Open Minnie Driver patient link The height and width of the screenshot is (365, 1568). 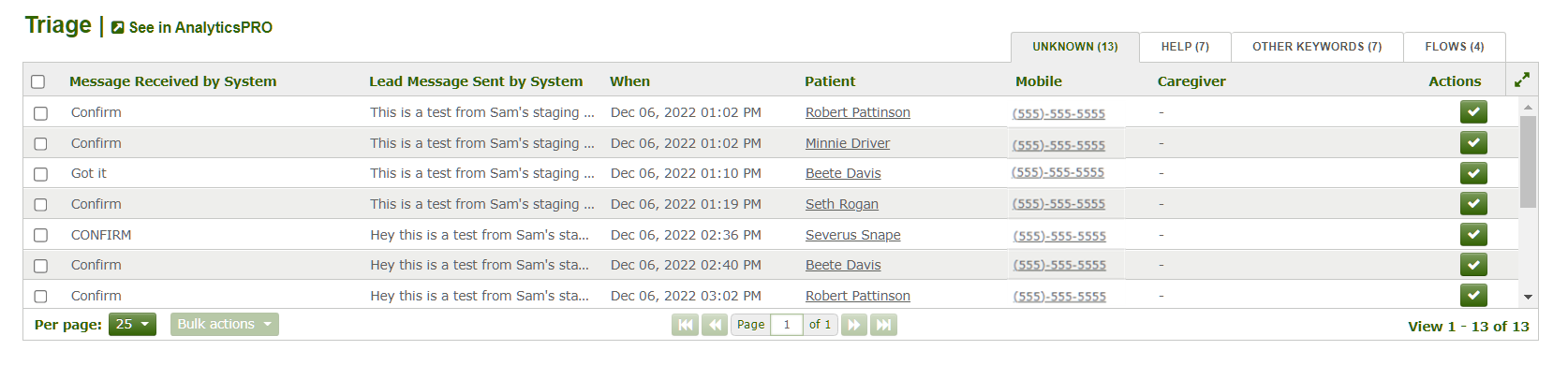click(x=848, y=143)
